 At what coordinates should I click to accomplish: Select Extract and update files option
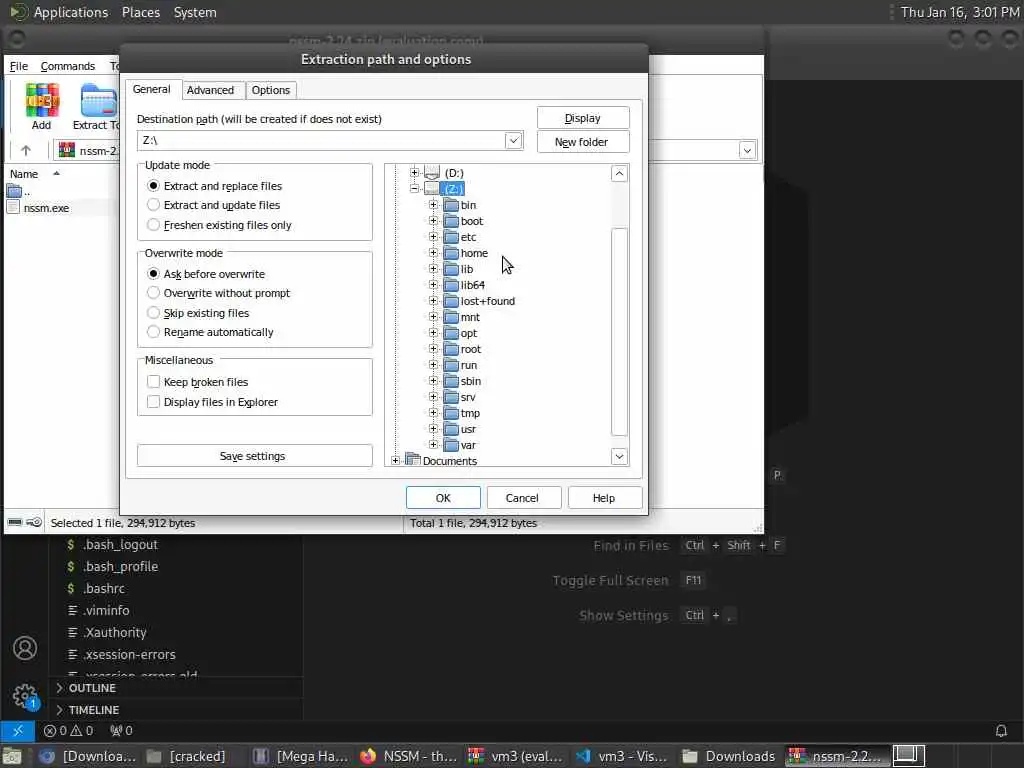[153, 205]
